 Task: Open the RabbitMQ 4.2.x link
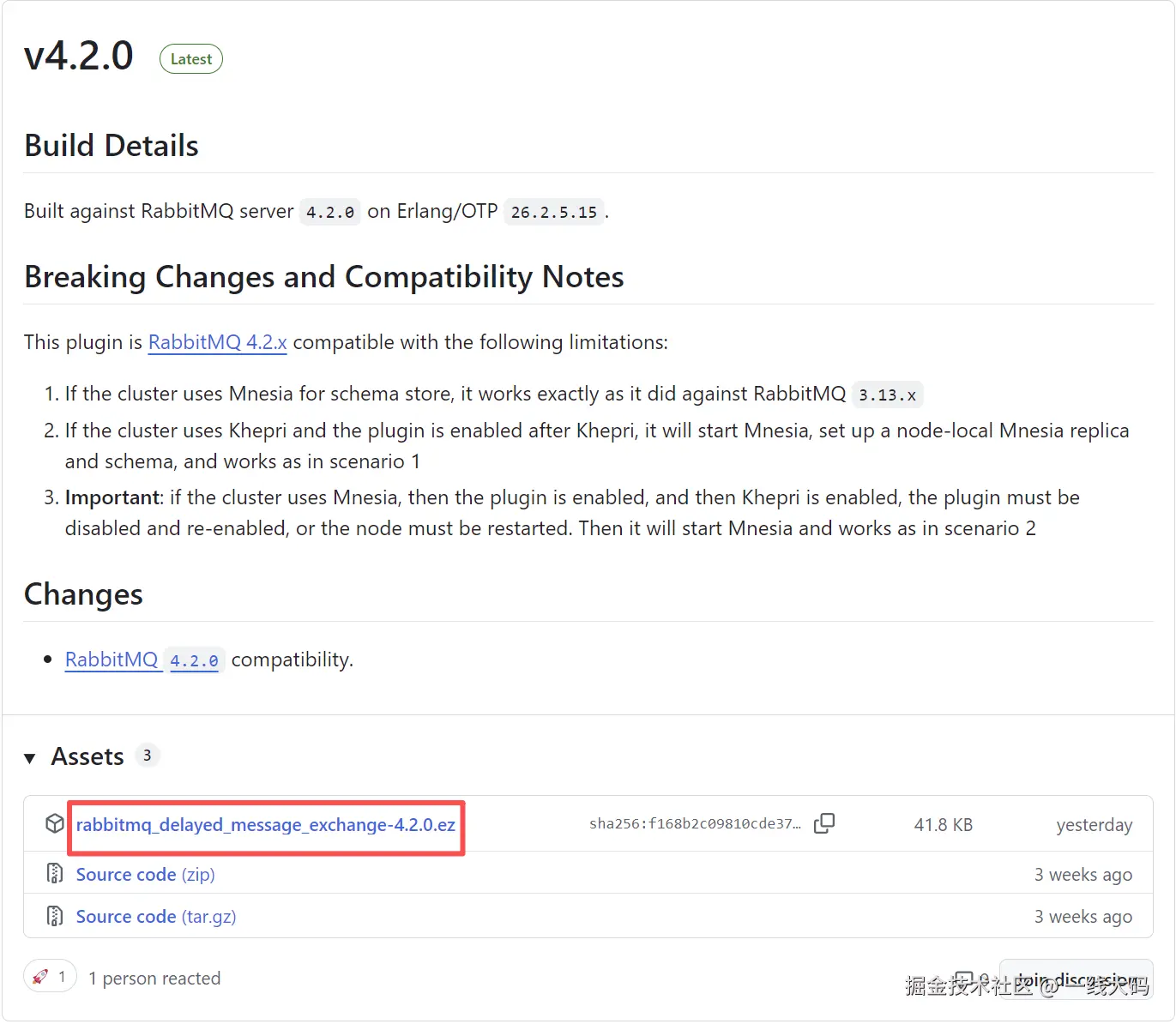point(217,342)
